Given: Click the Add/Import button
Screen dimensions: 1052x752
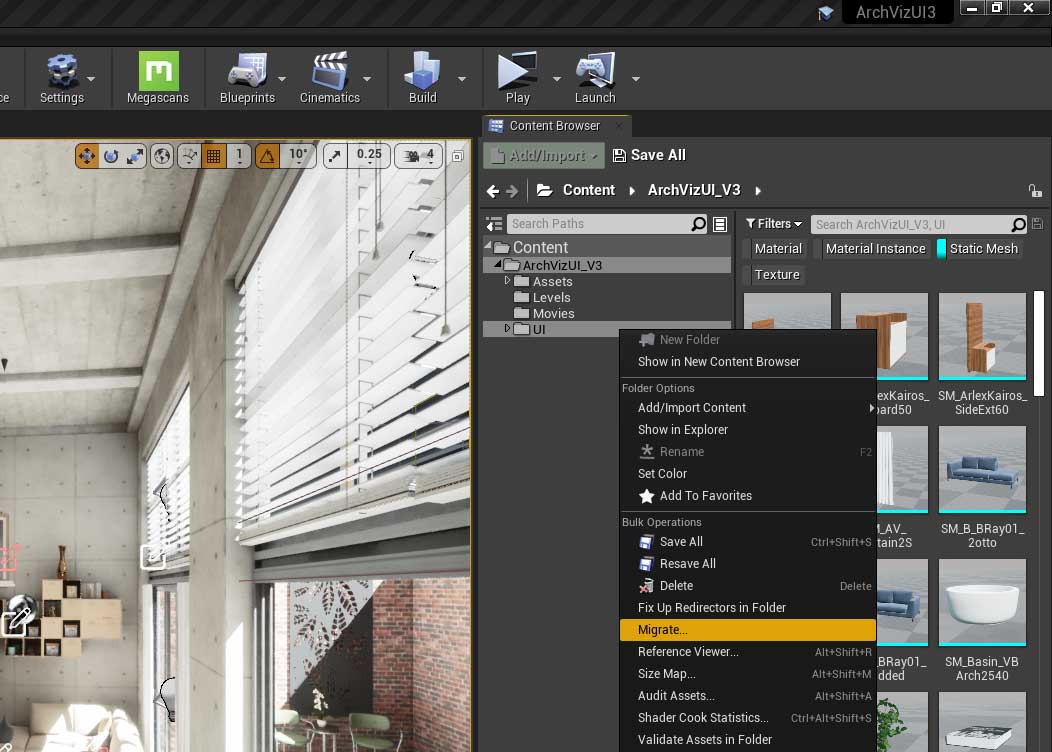Looking at the screenshot, I should (x=543, y=156).
